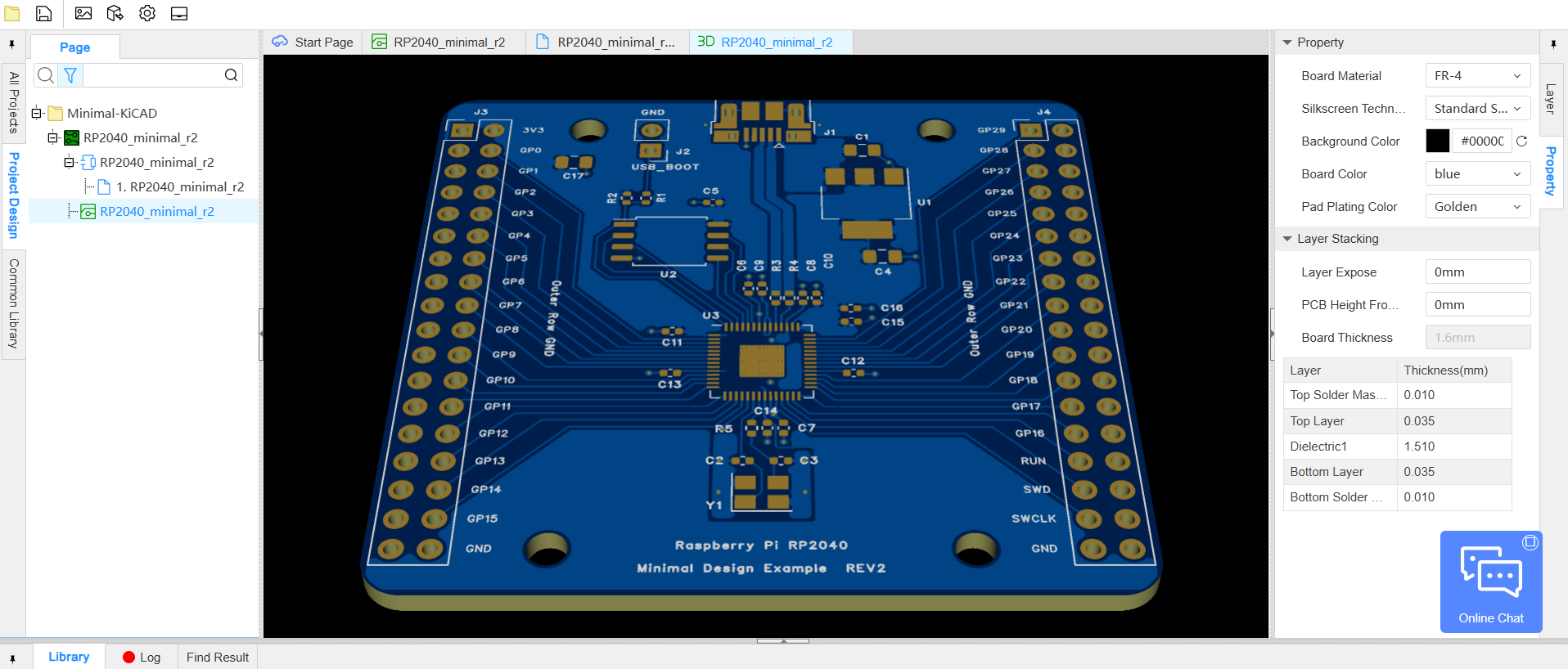This screenshot has height=669, width=1568.
Task: Click the open folder icon in toolbar
Action: tap(12, 13)
